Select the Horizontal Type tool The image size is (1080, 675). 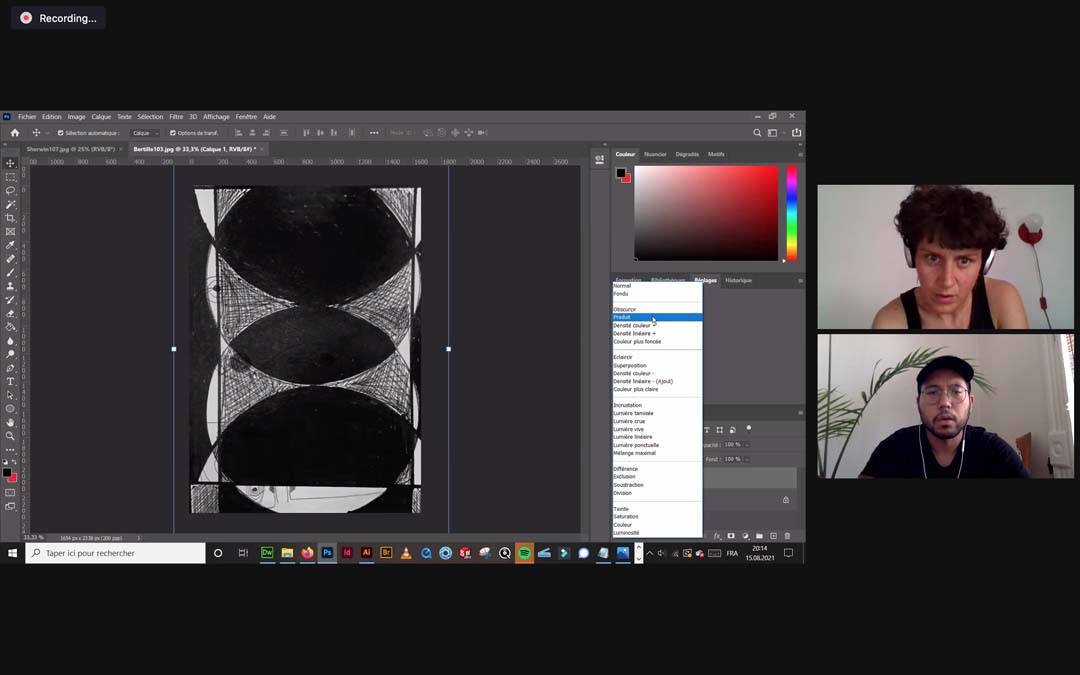[10, 382]
